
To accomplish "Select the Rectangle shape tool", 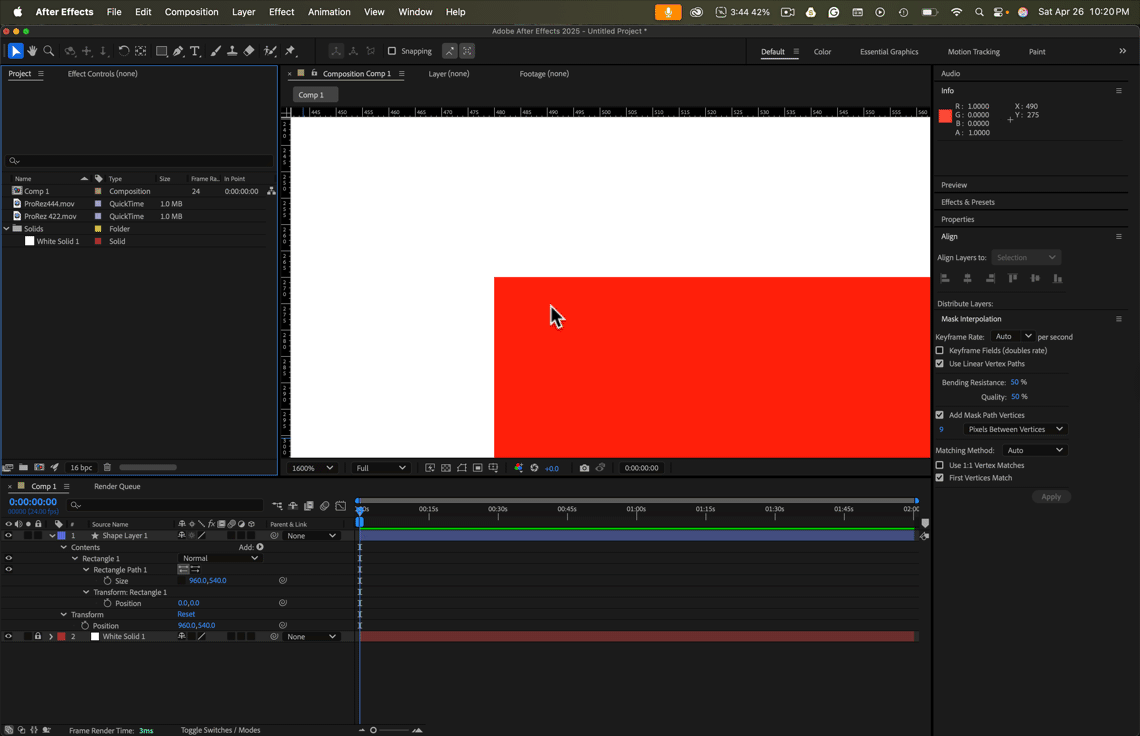I will [161, 51].
